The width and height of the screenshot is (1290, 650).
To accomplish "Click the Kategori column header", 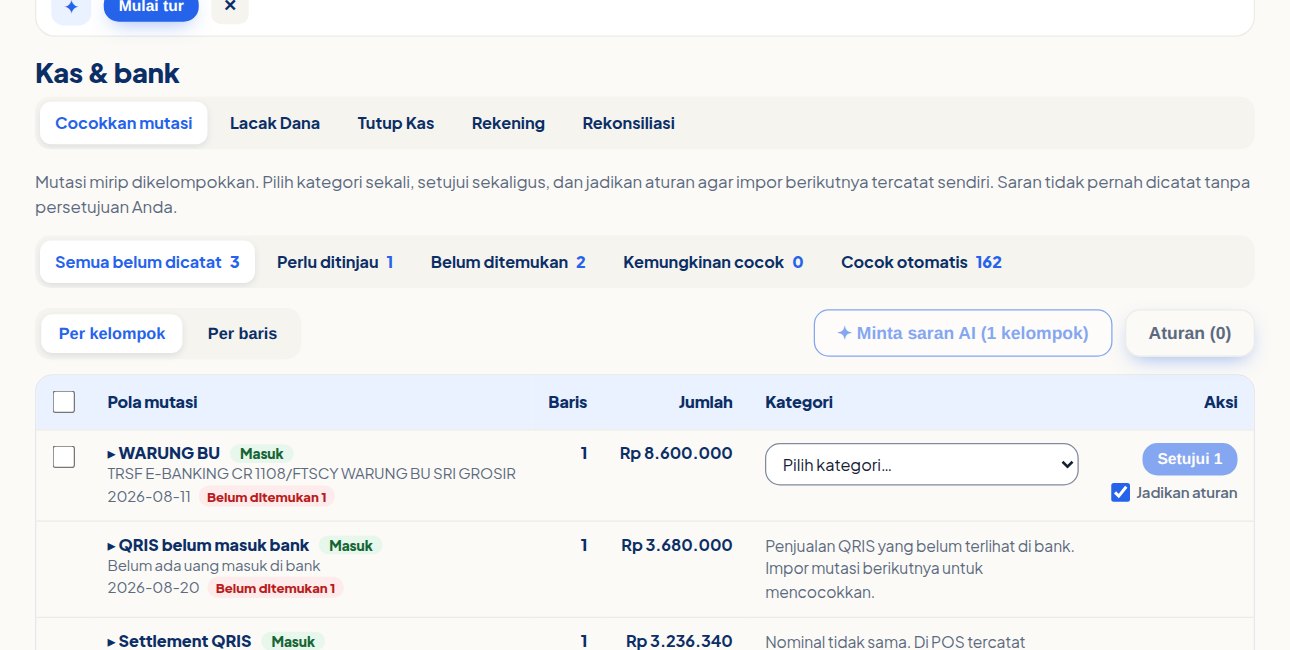I will [799, 402].
